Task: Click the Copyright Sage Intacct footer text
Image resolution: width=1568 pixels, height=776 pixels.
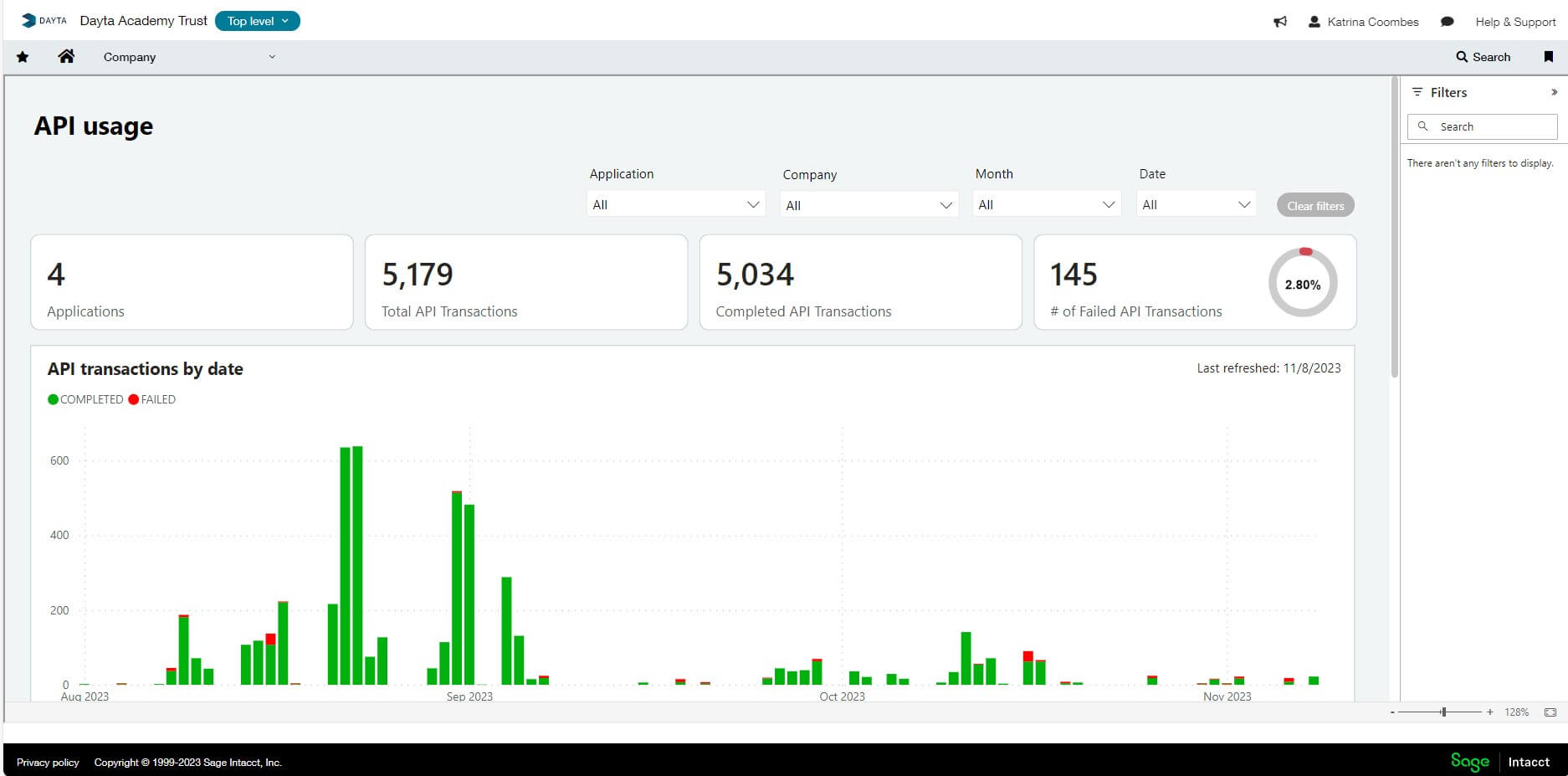Action: 187,763
